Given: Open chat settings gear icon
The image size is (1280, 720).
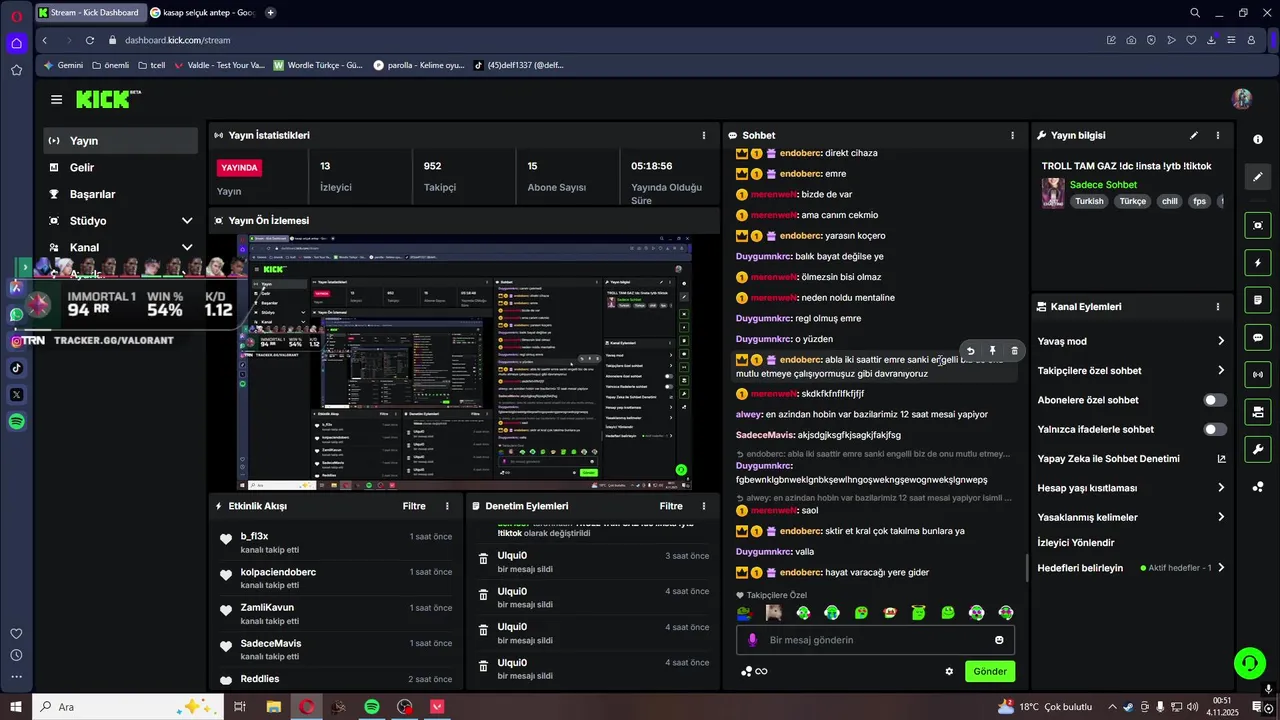Looking at the screenshot, I should click(949, 671).
